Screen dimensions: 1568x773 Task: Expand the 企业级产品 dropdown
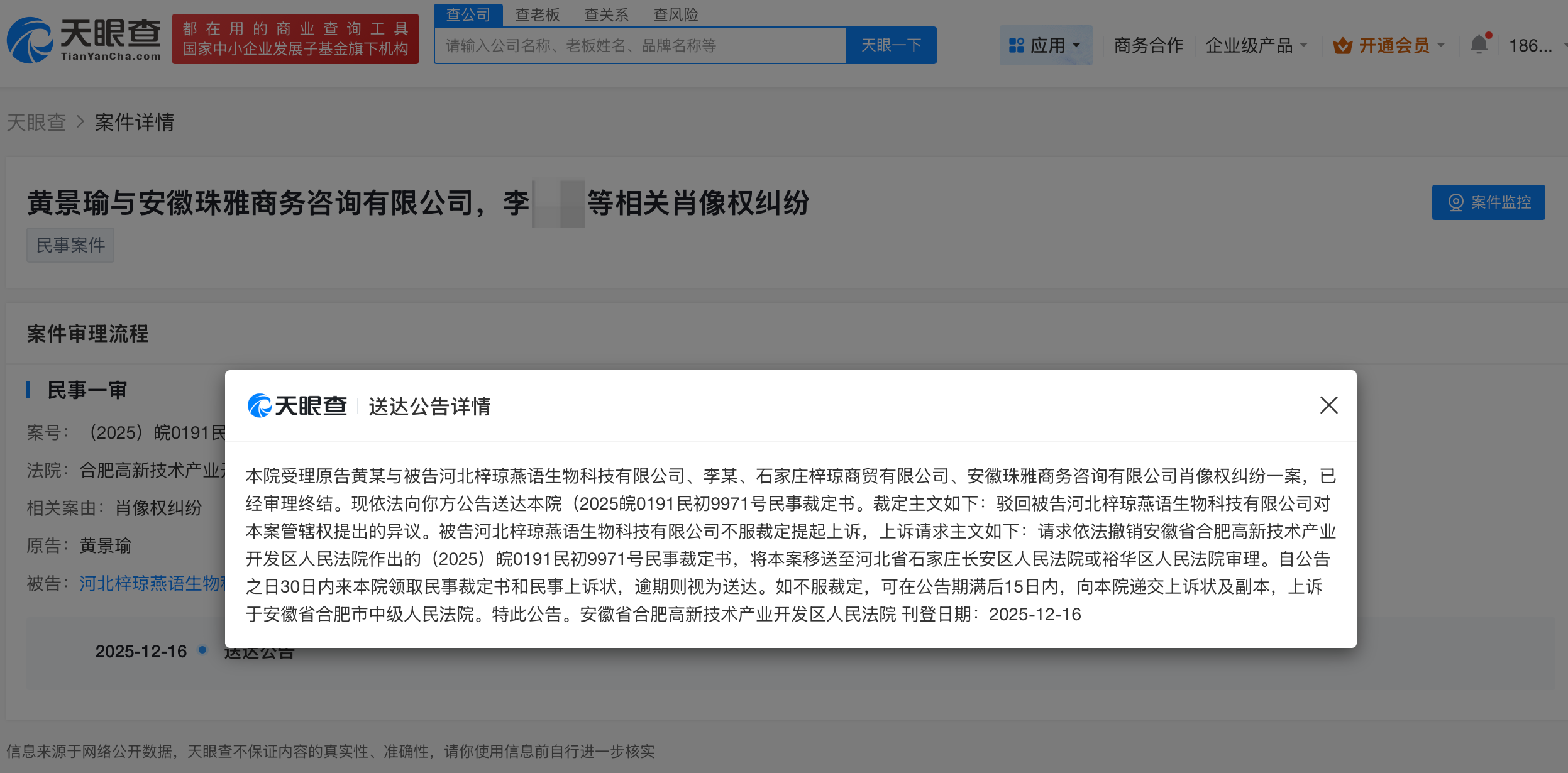tap(1303, 44)
